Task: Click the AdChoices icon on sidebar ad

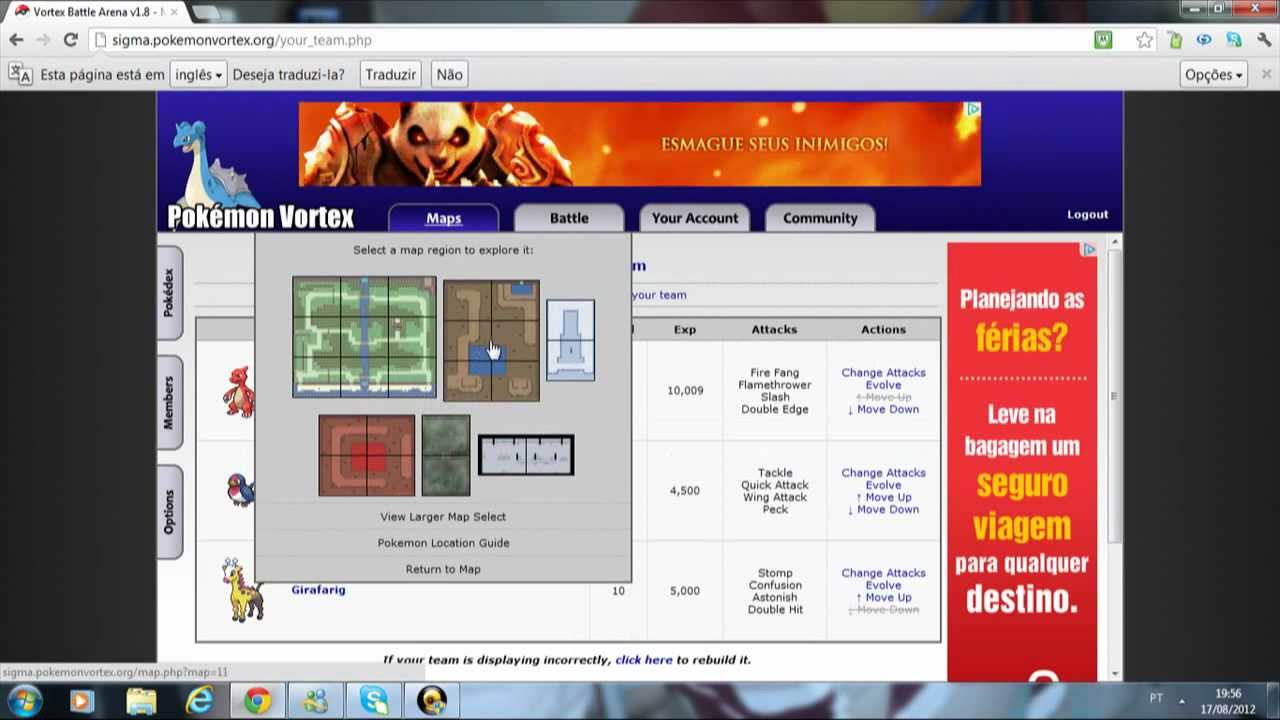Action: pyautogui.click(x=1089, y=250)
